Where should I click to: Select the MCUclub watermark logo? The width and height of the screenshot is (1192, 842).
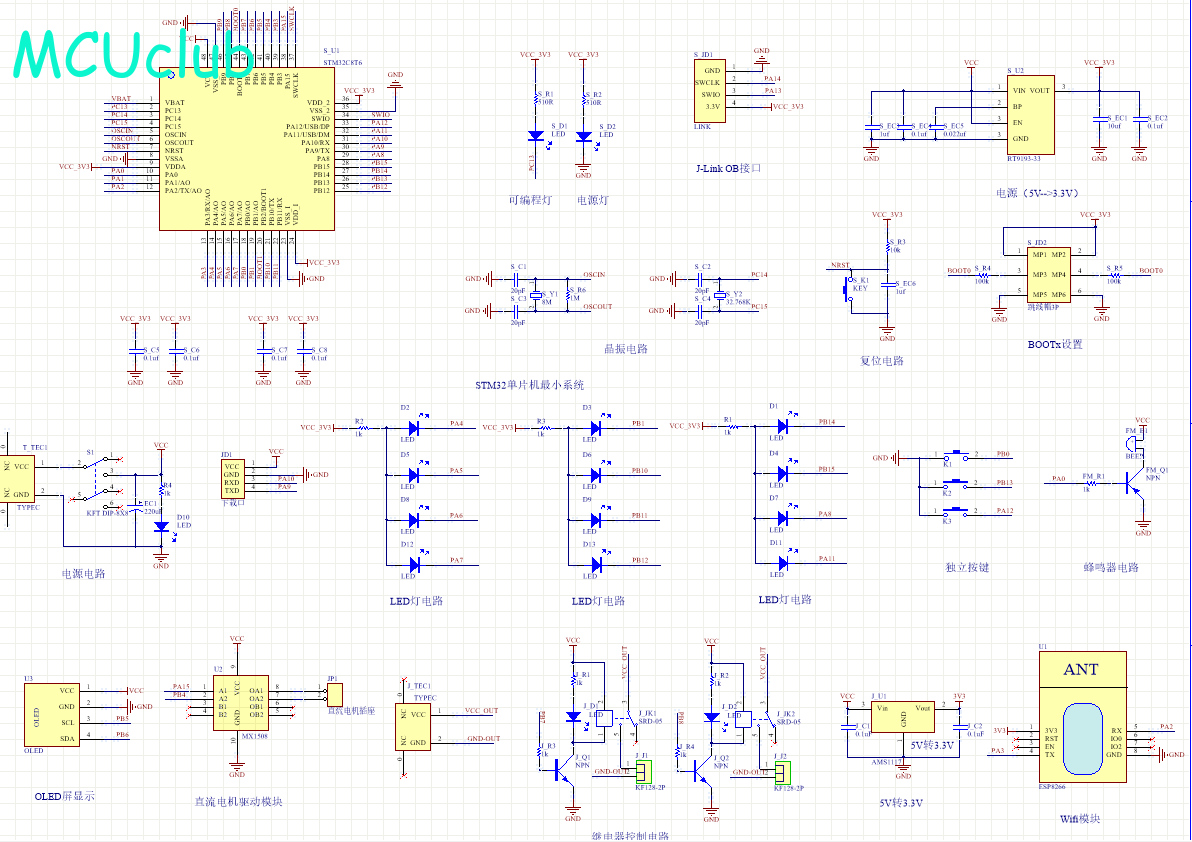click(x=134, y=55)
